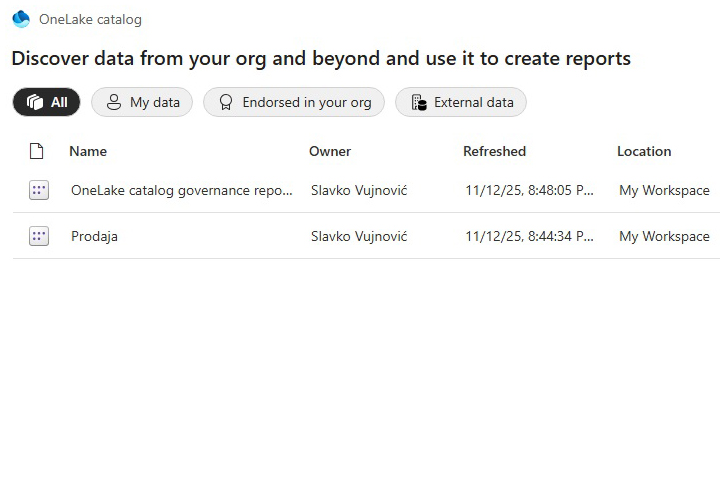This screenshot has height=480, width=720.
Task: Click the governance report refreshed timestamp
Action: point(530,190)
